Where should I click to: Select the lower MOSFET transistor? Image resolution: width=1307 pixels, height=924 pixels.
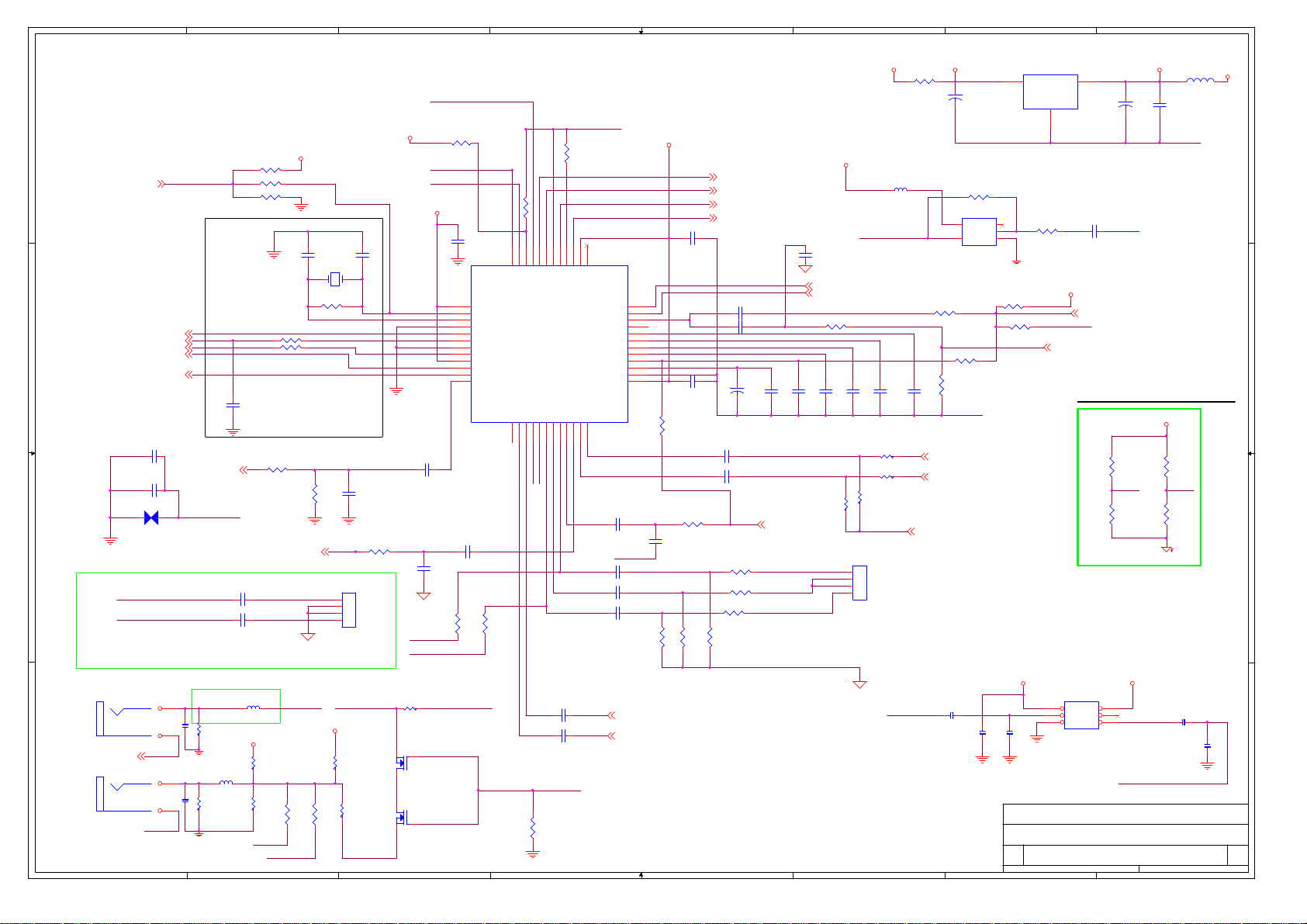pos(402,817)
